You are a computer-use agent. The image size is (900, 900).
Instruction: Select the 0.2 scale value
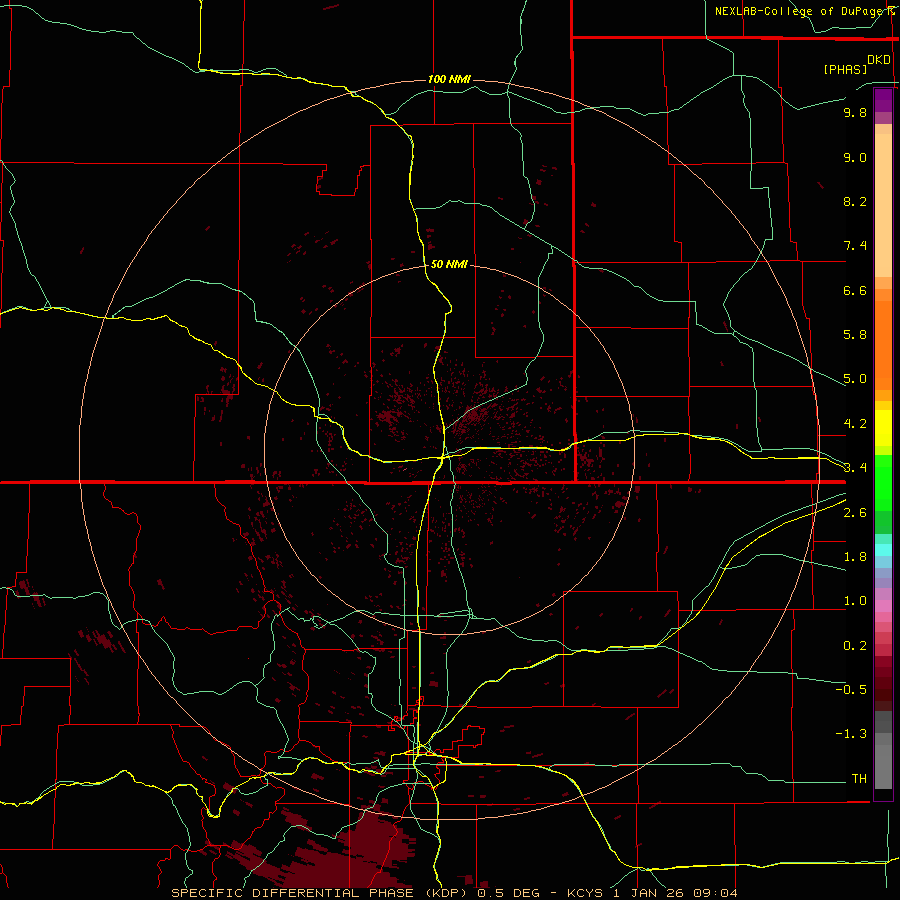(x=855, y=646)
